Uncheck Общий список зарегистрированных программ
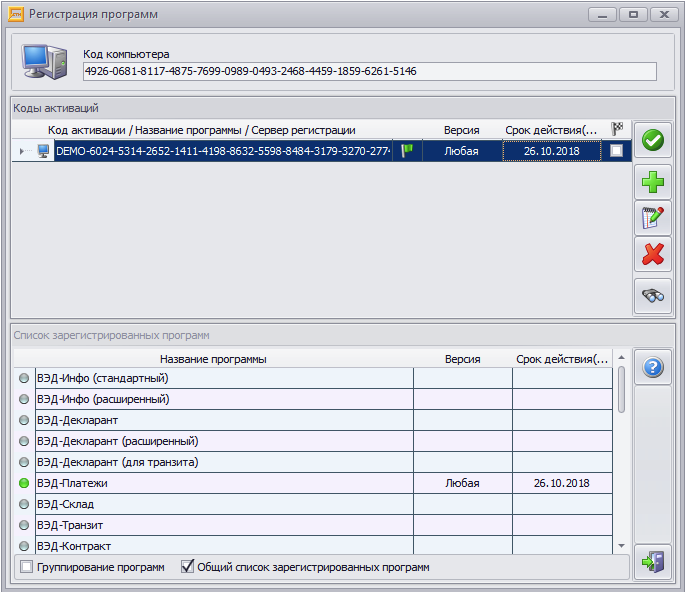 [x=187, y=567]
